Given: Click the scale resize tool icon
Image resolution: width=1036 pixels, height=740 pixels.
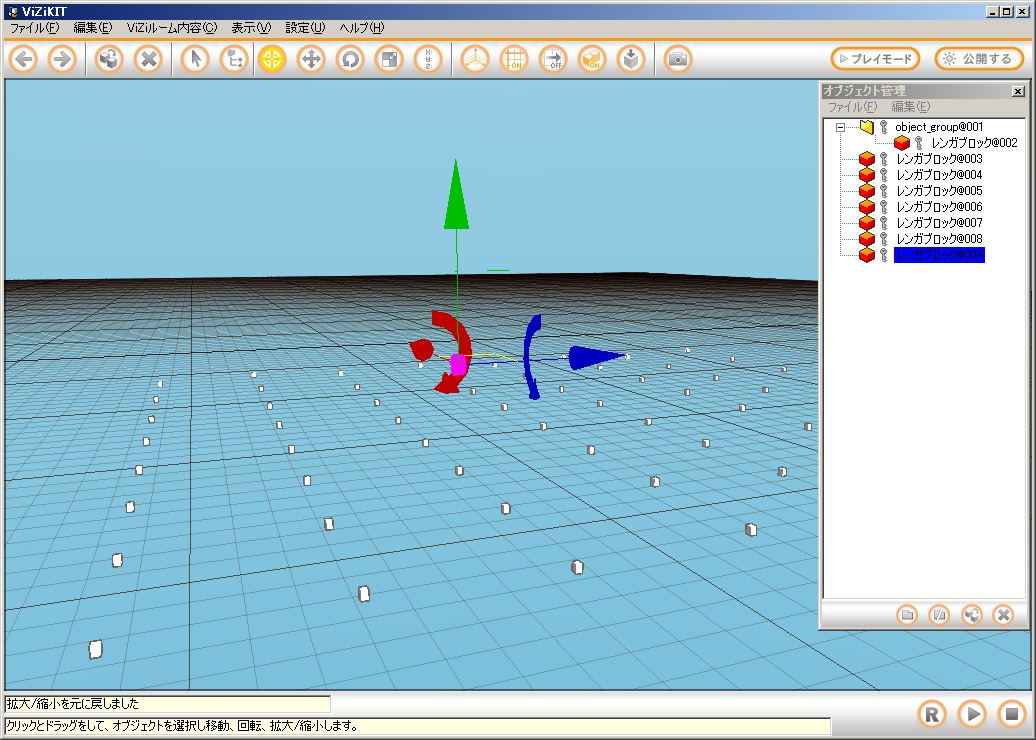Looking at the screenshot, I should [388, 59].
